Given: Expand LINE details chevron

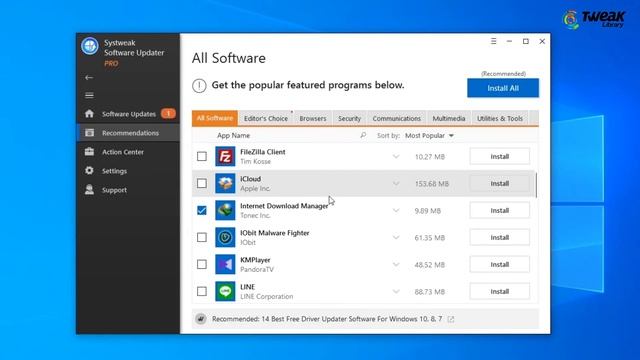Looking at the screenshot, I should point(396,291).
